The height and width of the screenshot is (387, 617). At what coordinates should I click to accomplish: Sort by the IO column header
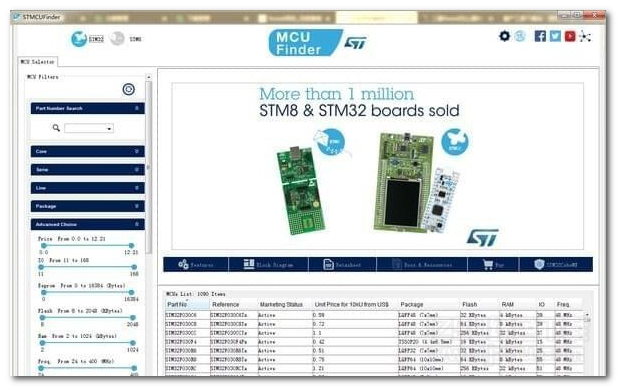tap(545, 304)
